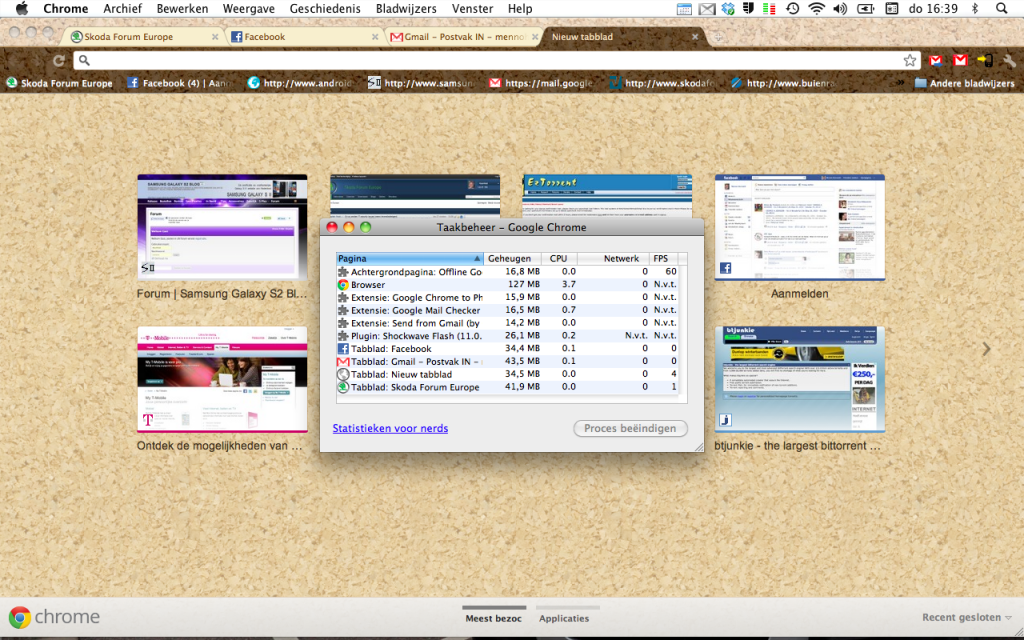Screen dimensions: 1024x640
Task: Expand the bookmarks bar overflow chevron
Action: point(901,83)
